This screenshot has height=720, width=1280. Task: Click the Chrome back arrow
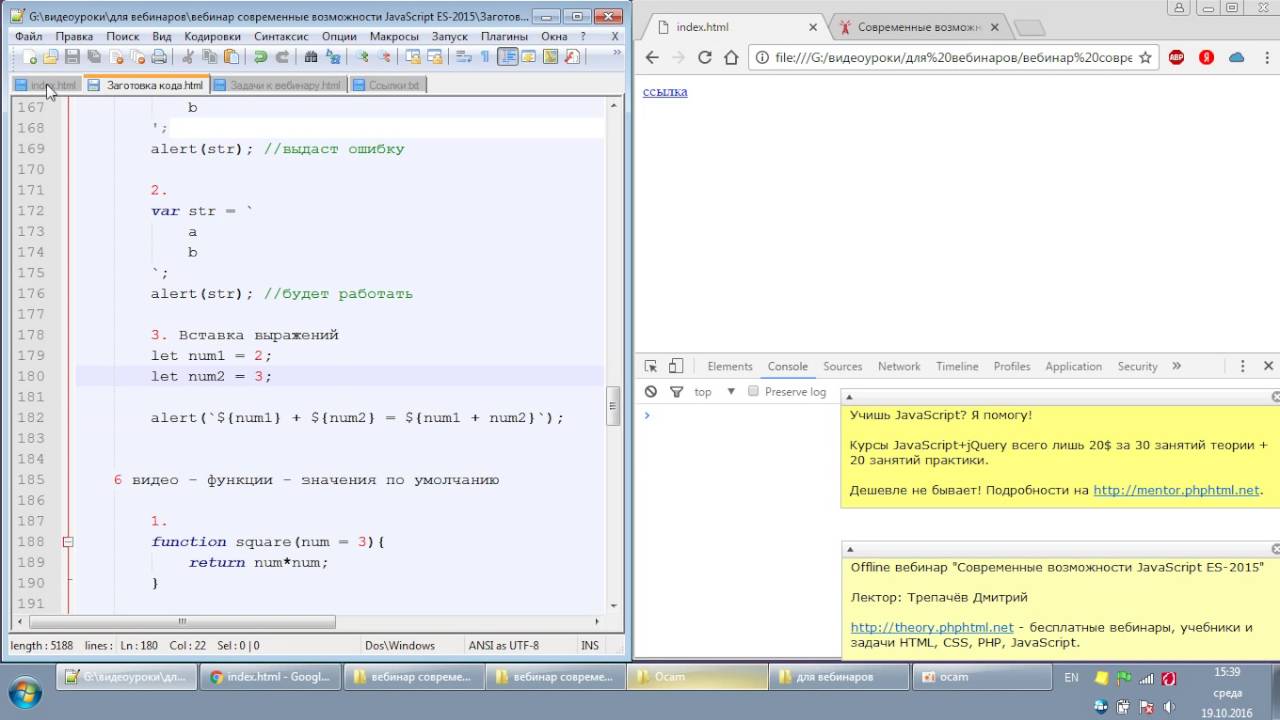[x=652, y=57]
